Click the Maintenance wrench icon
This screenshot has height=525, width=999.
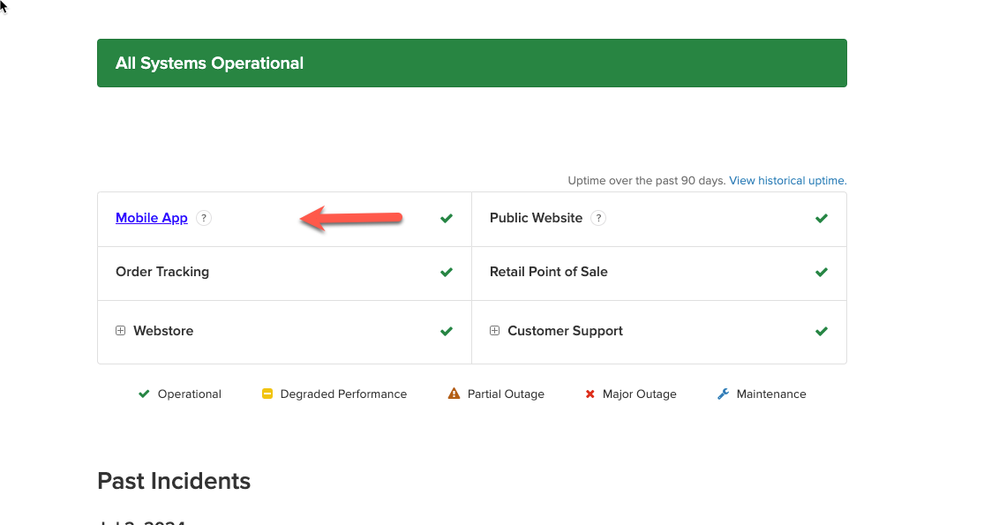[723, 394]
